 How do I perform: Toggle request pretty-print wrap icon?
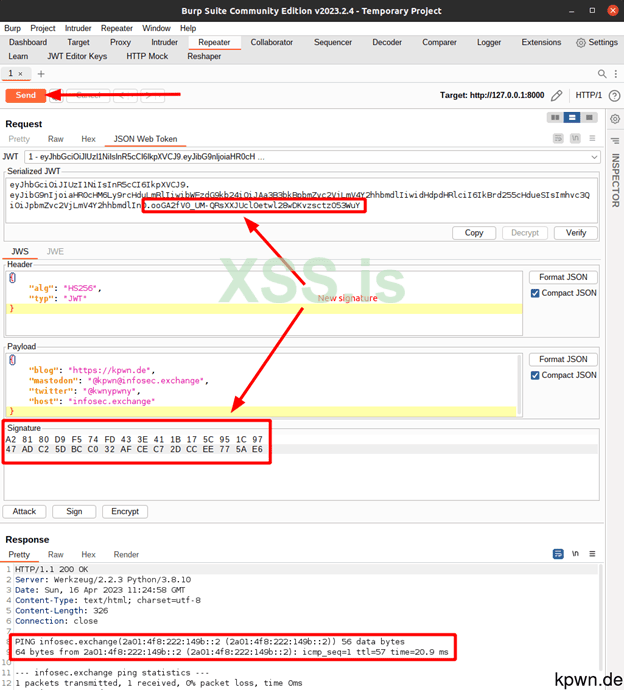pos(558,139)
